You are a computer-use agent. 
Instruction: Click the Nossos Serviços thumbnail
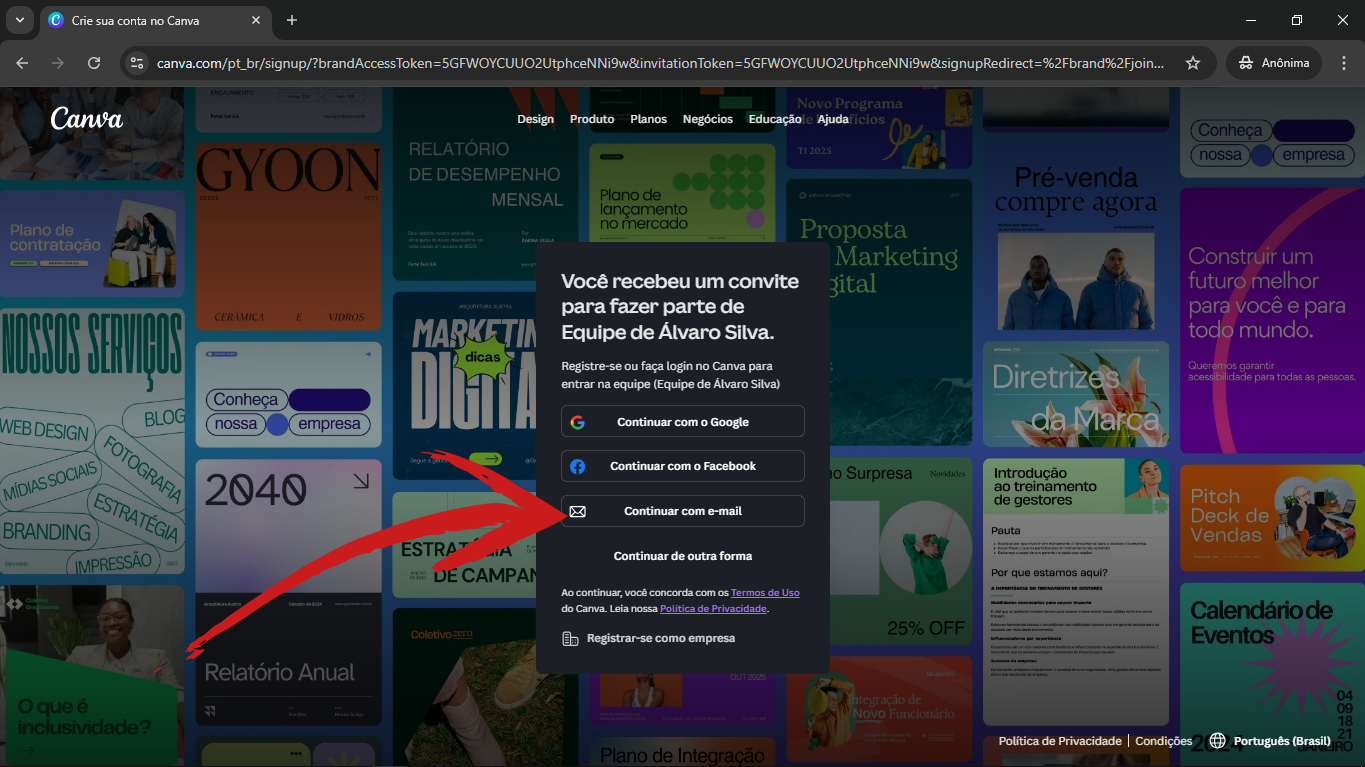[92, 443]
